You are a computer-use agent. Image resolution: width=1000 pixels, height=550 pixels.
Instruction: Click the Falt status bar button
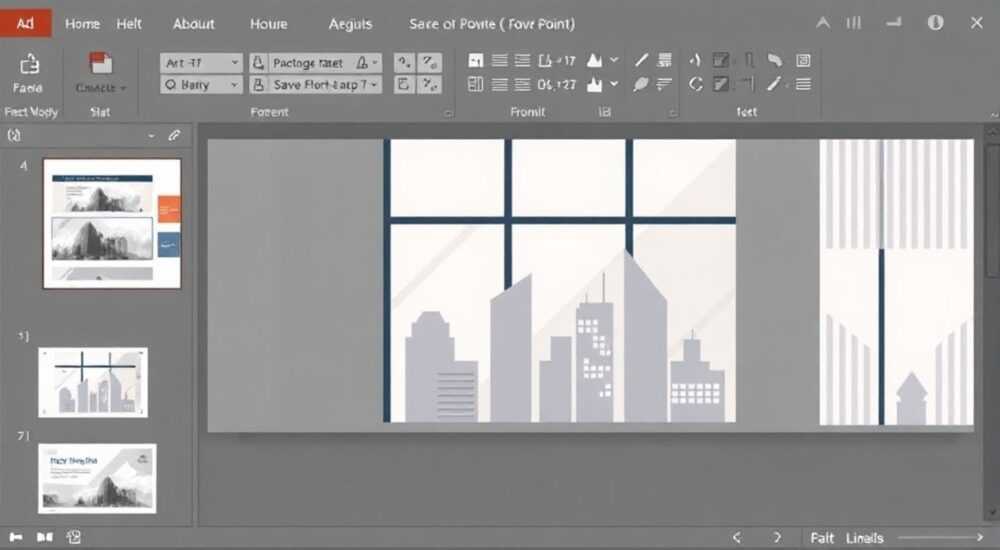click(822, 538)
